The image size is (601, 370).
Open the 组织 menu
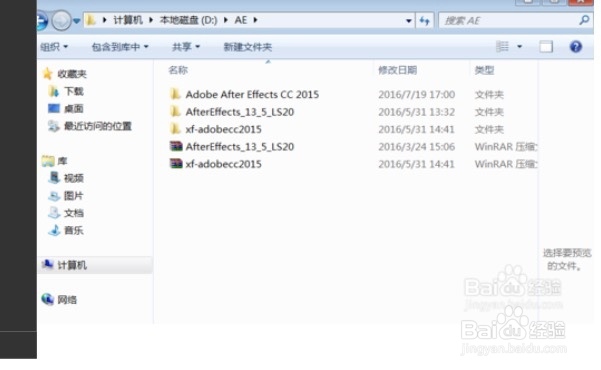click(x=54, y=47)
